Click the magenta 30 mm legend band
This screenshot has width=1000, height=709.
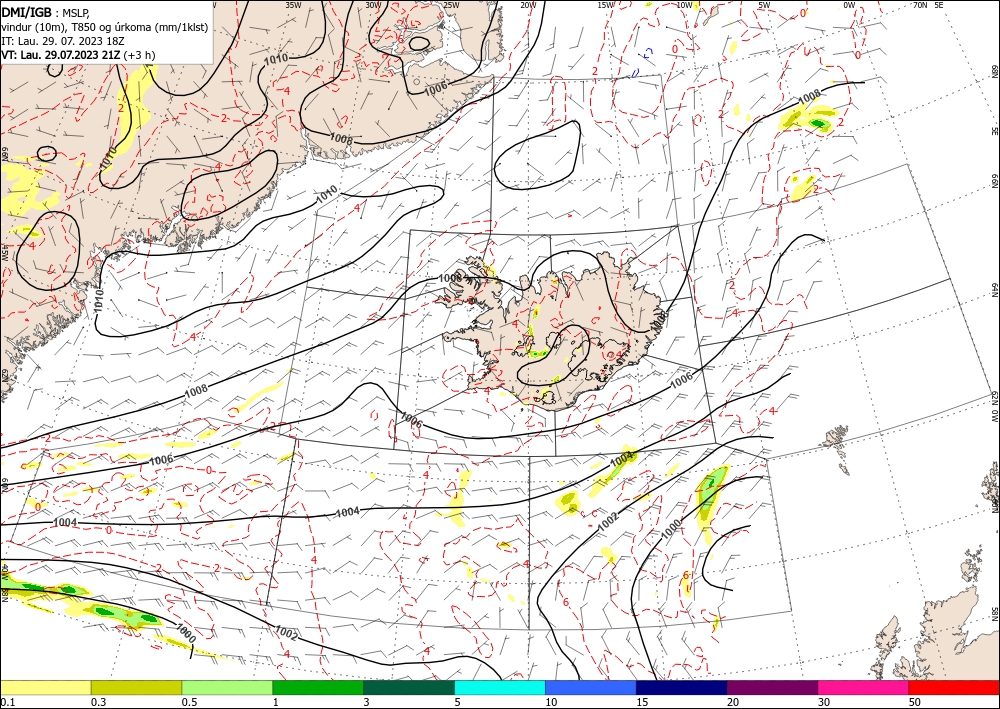tap(864, 687)
